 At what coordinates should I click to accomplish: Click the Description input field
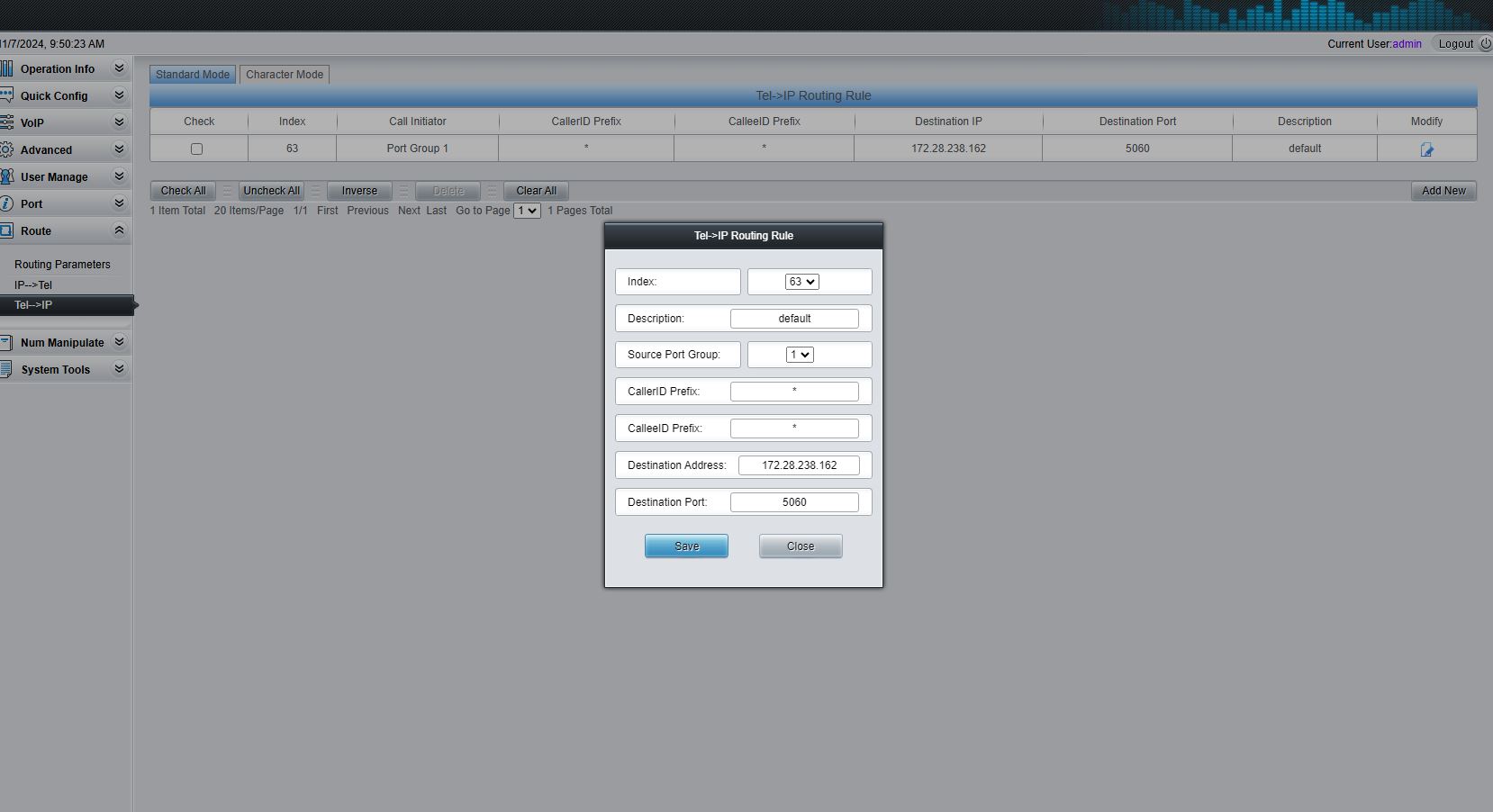pyautogui.click(x=794, y=319)
